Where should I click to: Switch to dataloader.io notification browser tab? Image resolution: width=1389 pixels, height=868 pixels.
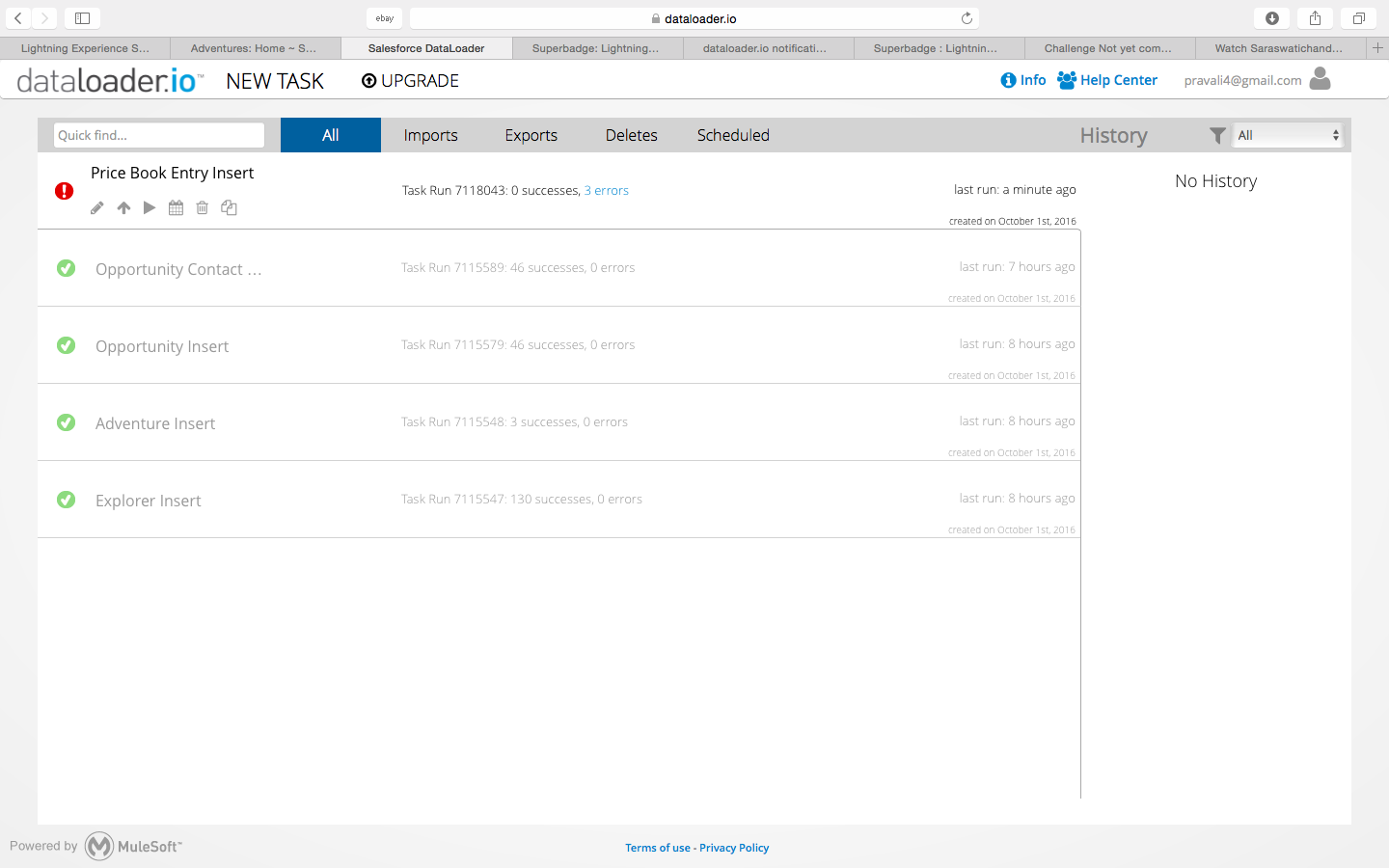point(768,48)
